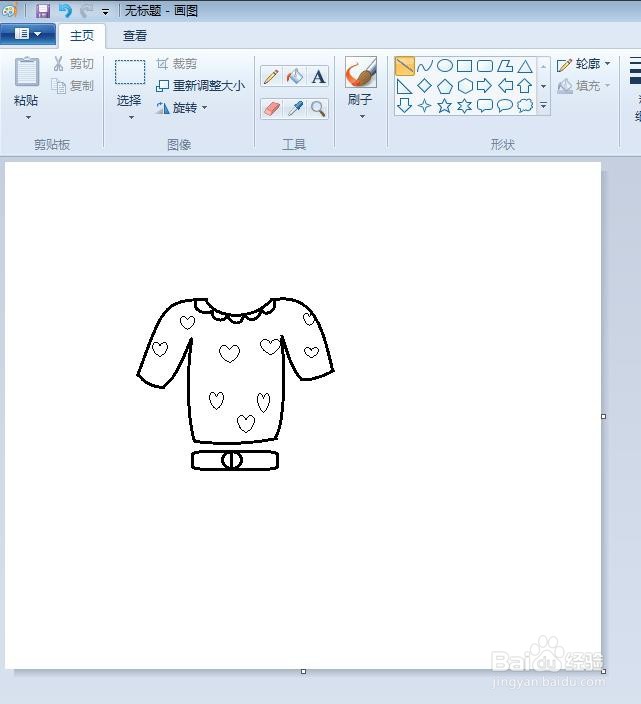Viewport: 641px width, 704px height.
Task: Click the Redo arrow in title bar
Action: [87, 10]
